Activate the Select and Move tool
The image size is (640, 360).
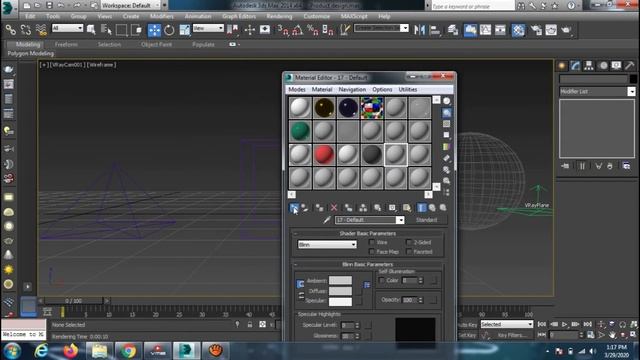[154, 30]
